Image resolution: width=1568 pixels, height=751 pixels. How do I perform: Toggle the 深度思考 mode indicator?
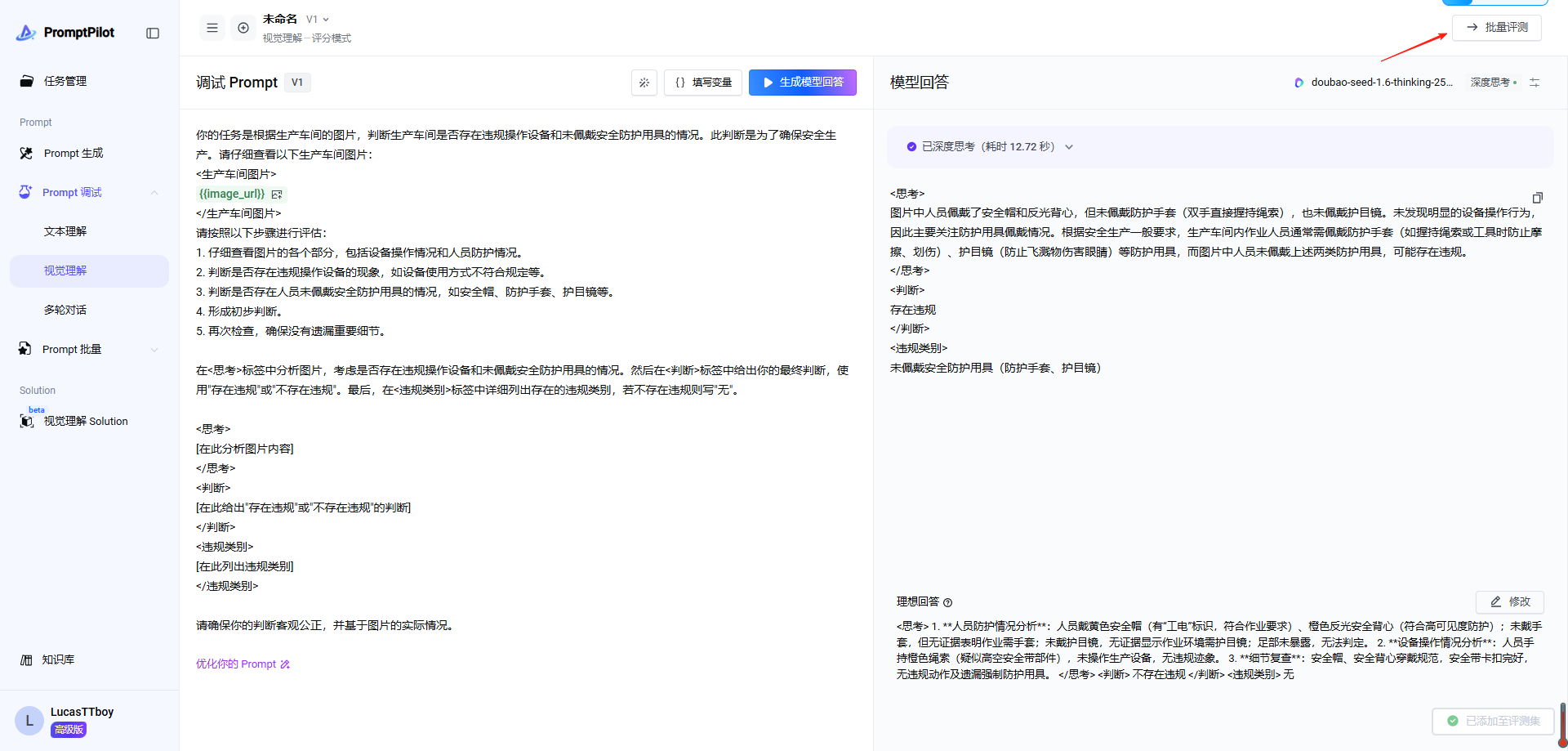click(1493, 83)
